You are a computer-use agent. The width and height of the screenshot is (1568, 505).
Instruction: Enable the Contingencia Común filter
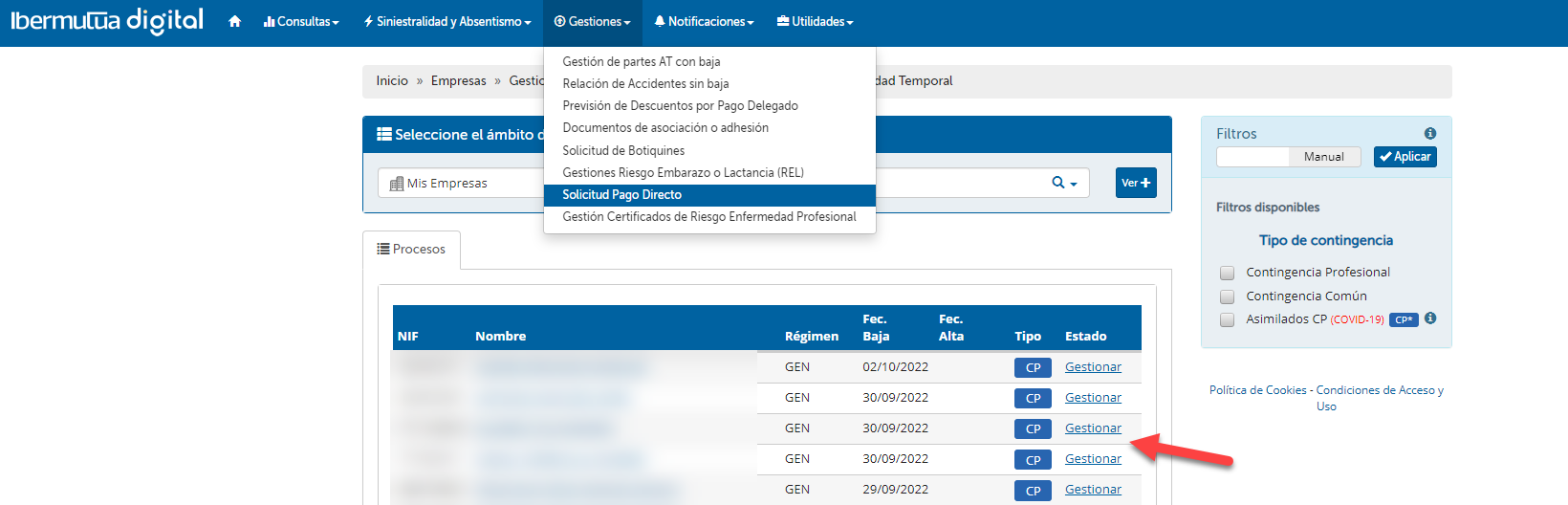click(1227, 296)
